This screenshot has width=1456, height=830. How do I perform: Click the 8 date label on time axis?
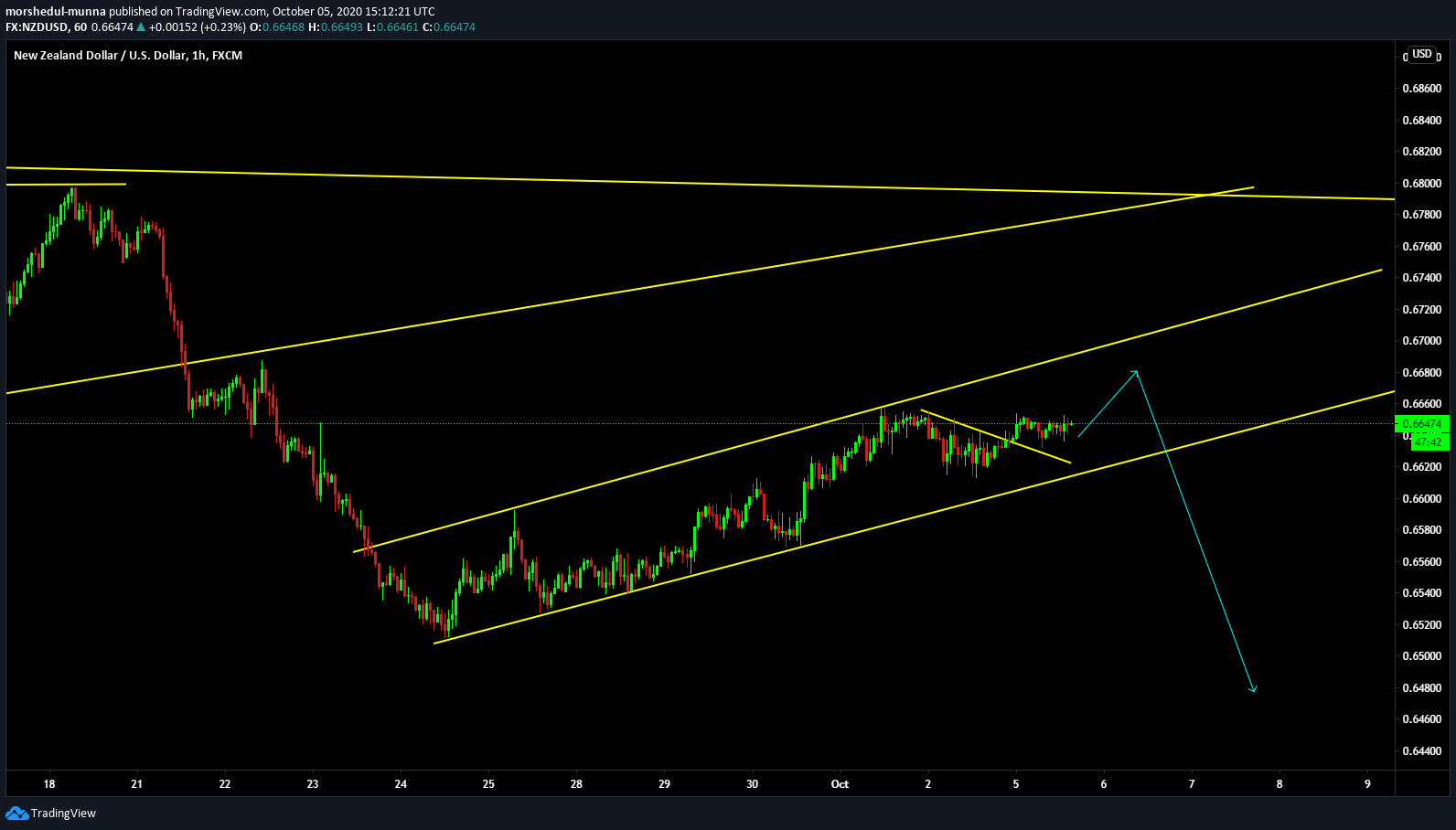pos(1279,784)
